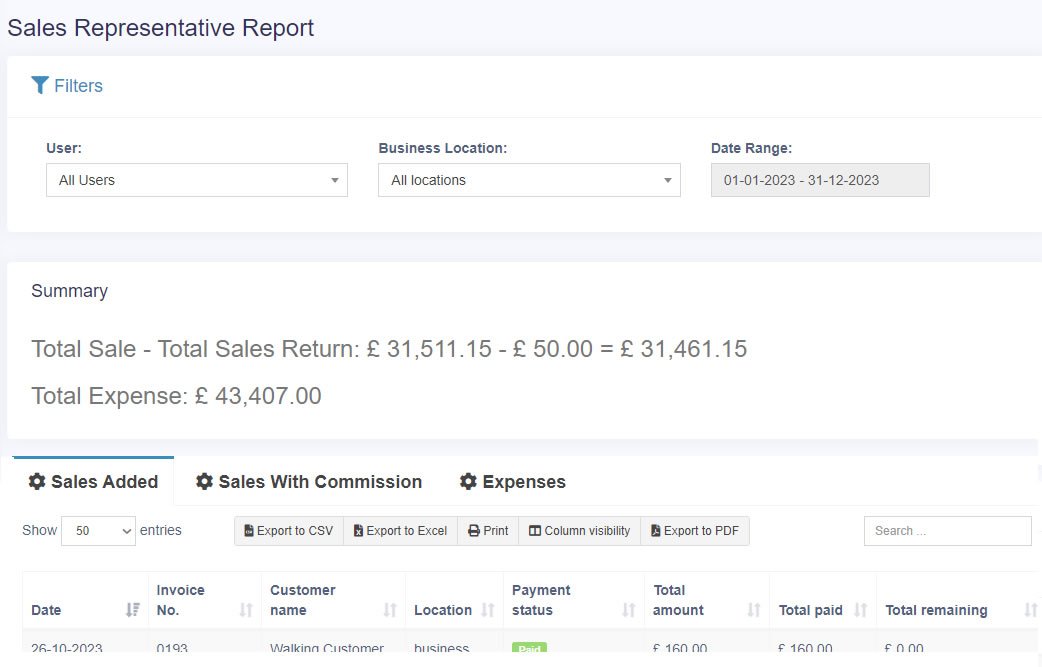Screen dimensions: 1042x667
Task: Click the Export to PDF file icon
Action: coord(658,531)
